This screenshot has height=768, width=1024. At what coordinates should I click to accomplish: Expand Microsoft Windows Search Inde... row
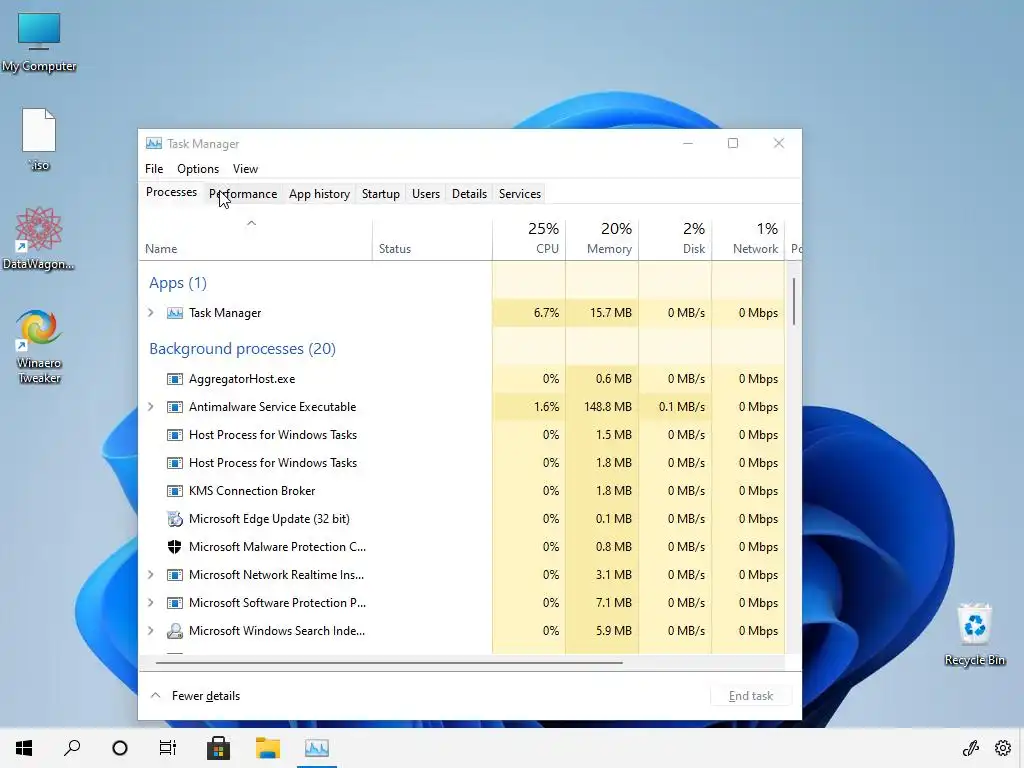click(151, 631)
